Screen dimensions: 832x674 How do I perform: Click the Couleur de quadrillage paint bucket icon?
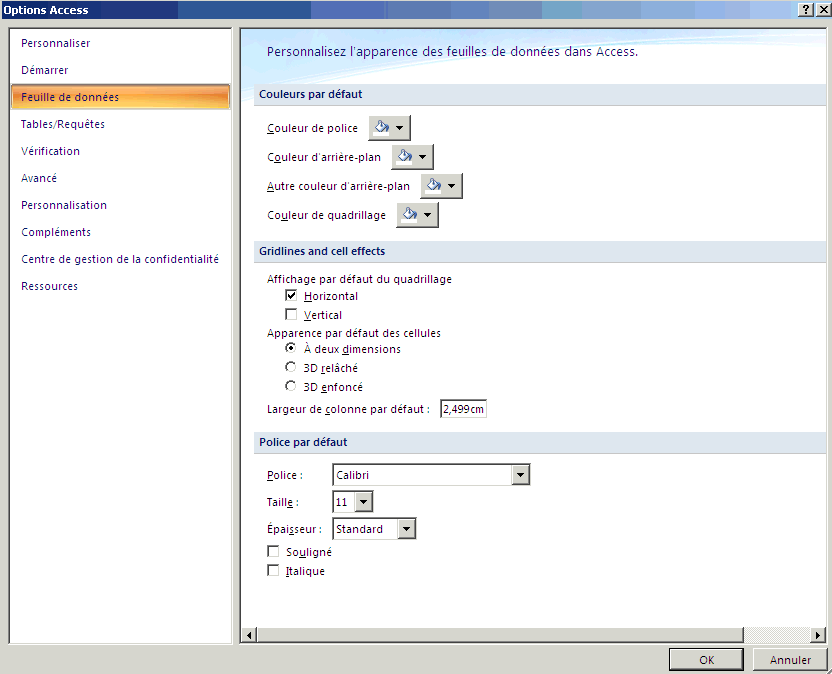[409, 215]
